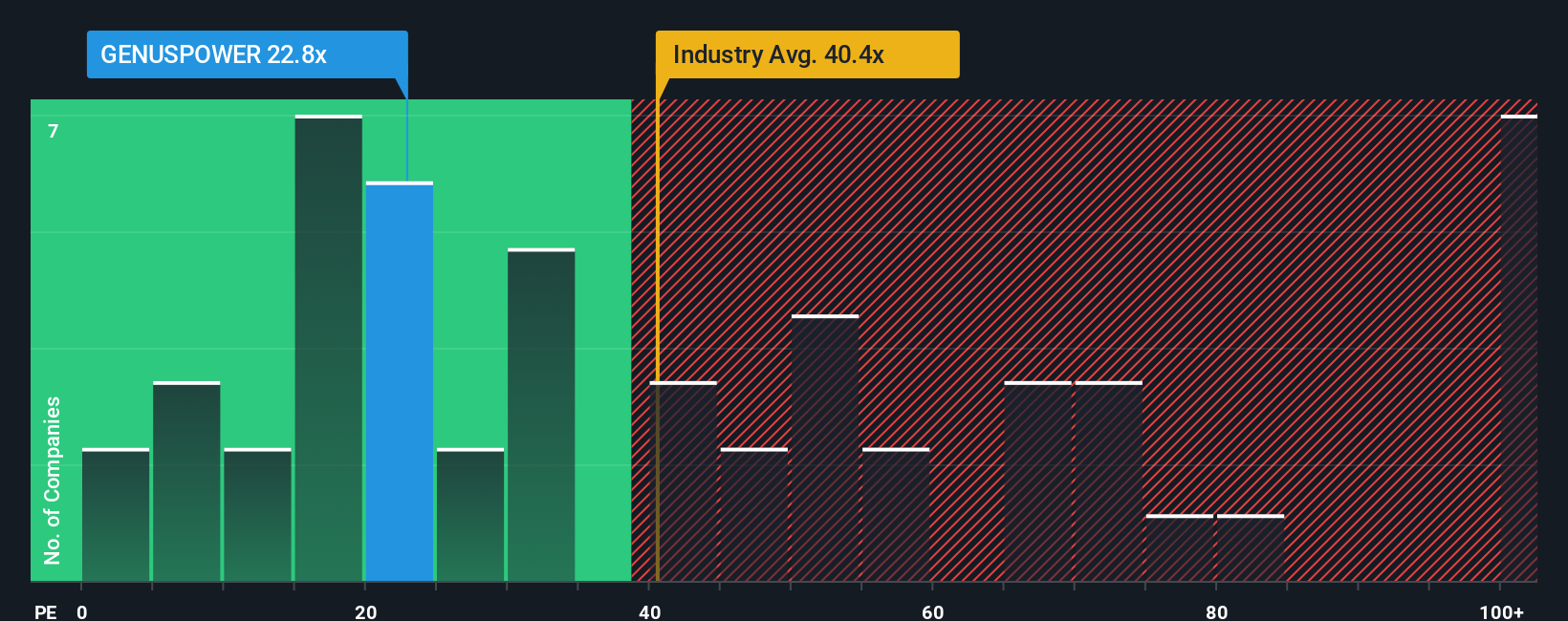Click the x-axis tick label 20
Viewport: 1568px width, 621px height.
(x=366, y=612)
